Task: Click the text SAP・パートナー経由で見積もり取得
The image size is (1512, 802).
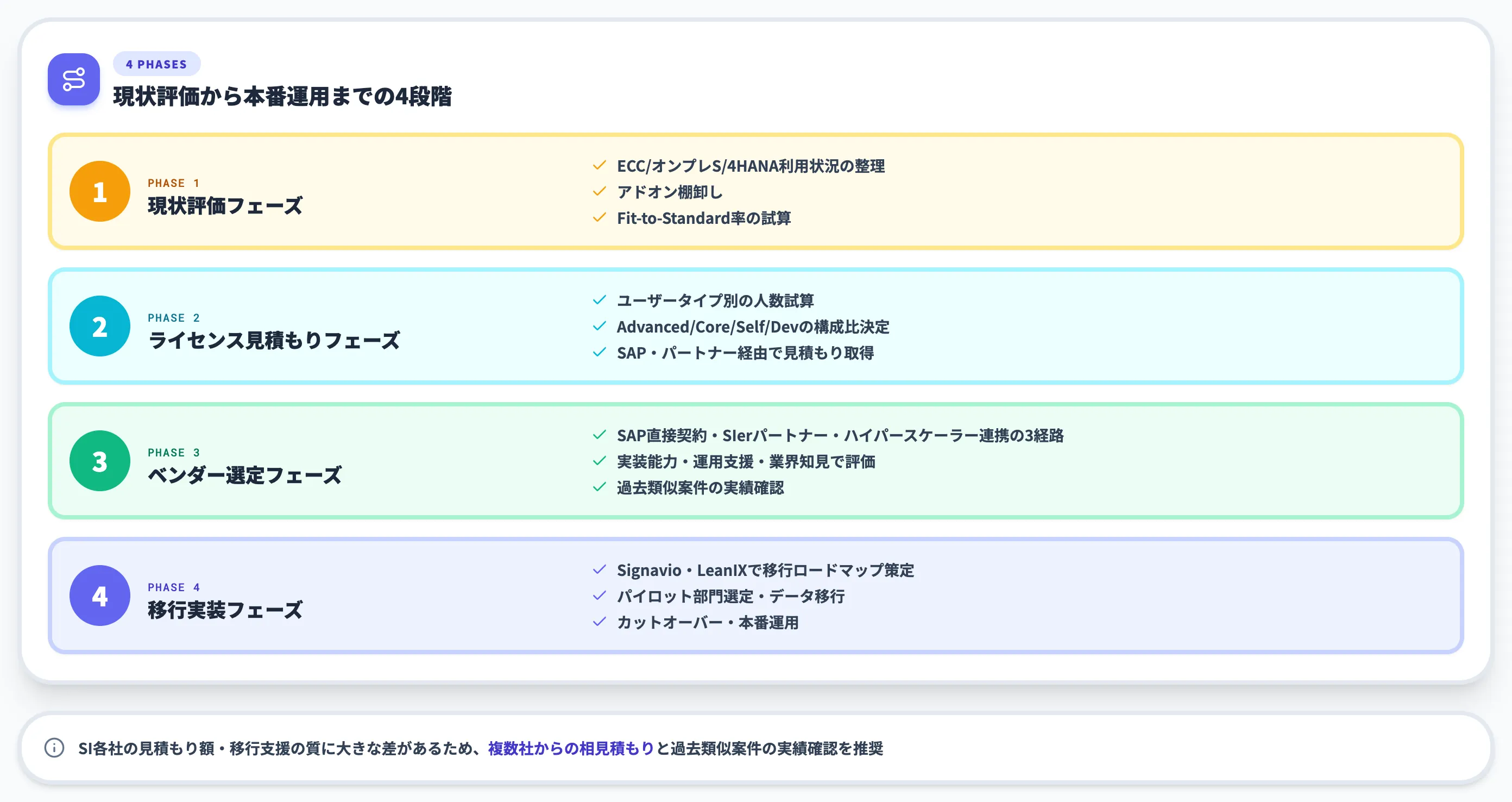Action: pyautogui.click(x=746, y=353)
